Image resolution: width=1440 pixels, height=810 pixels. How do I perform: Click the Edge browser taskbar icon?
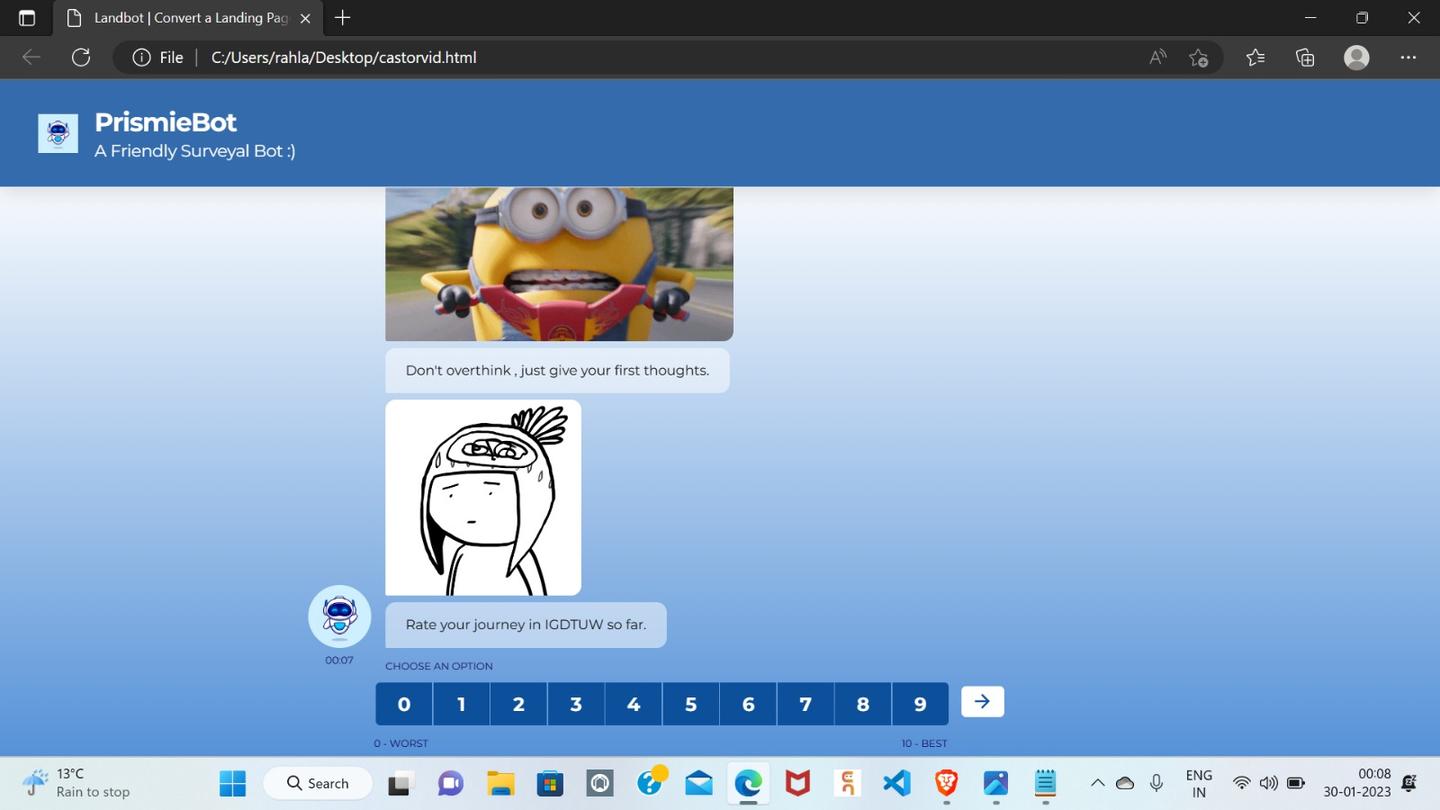point(748,783)
